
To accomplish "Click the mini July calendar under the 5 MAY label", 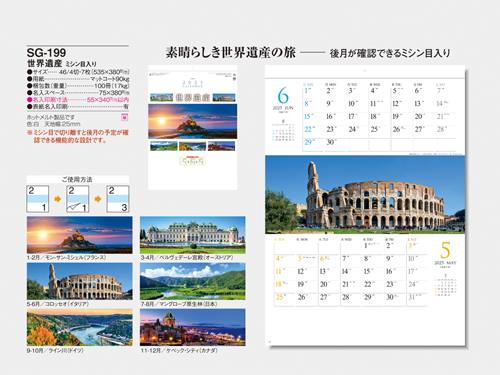I will [445, 285].
